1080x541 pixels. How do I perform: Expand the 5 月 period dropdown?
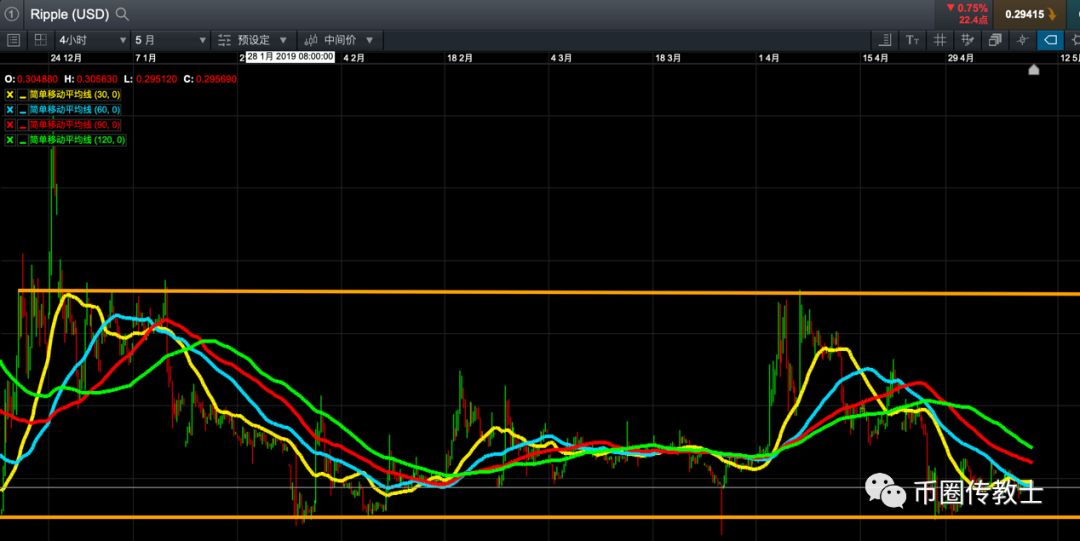point(170,40)
